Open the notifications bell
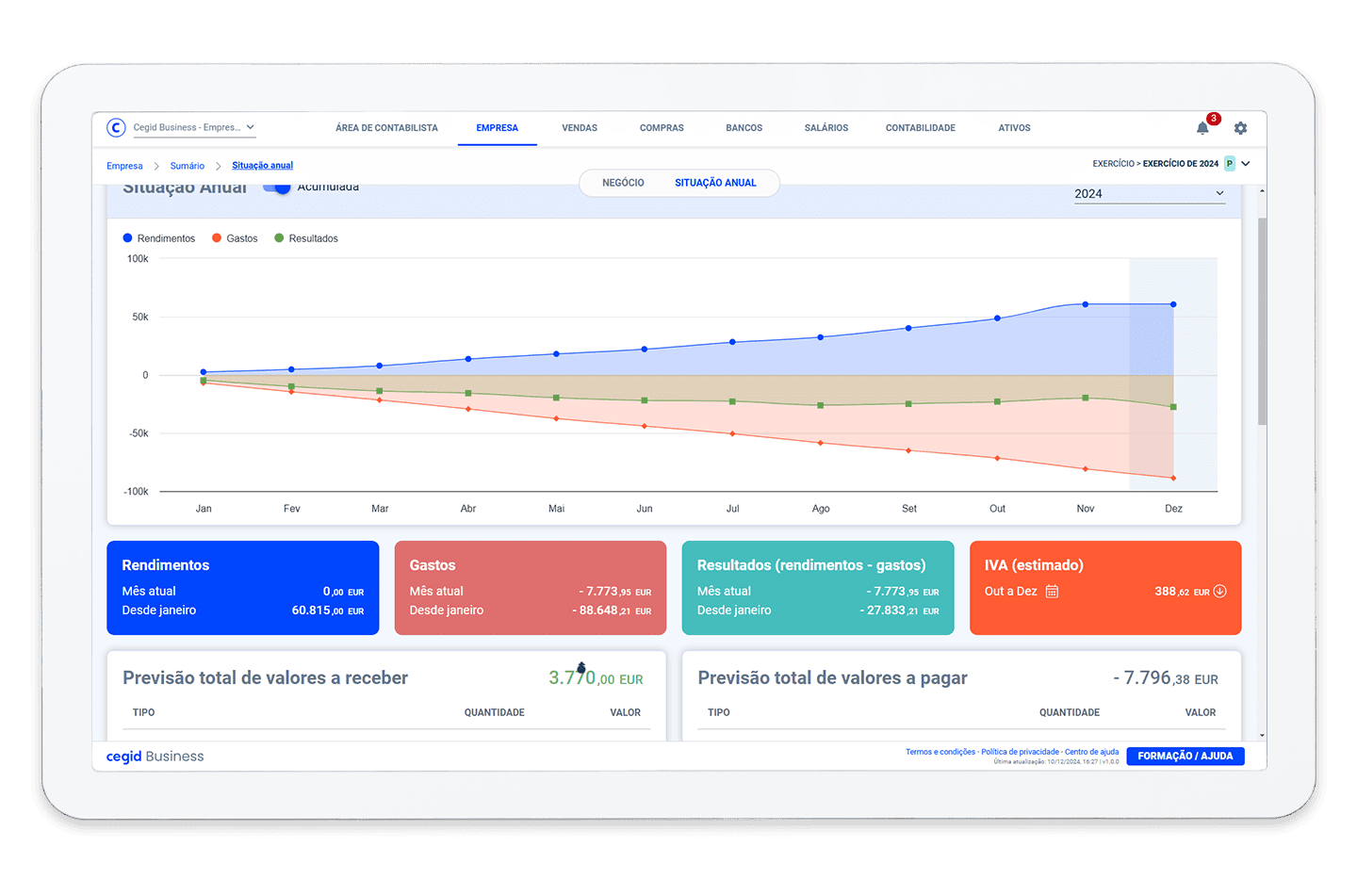 [1202, 128]
